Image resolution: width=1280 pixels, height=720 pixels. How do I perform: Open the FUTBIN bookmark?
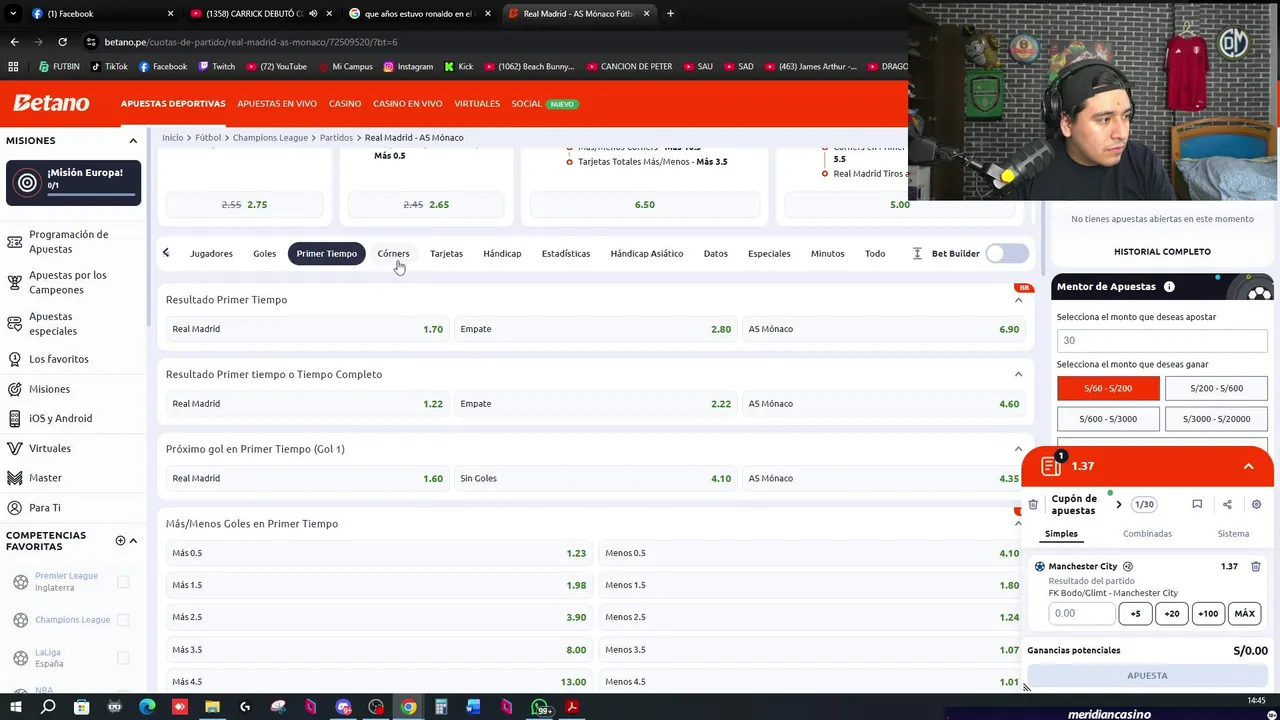pyautogui.click(x=59, y=67)
